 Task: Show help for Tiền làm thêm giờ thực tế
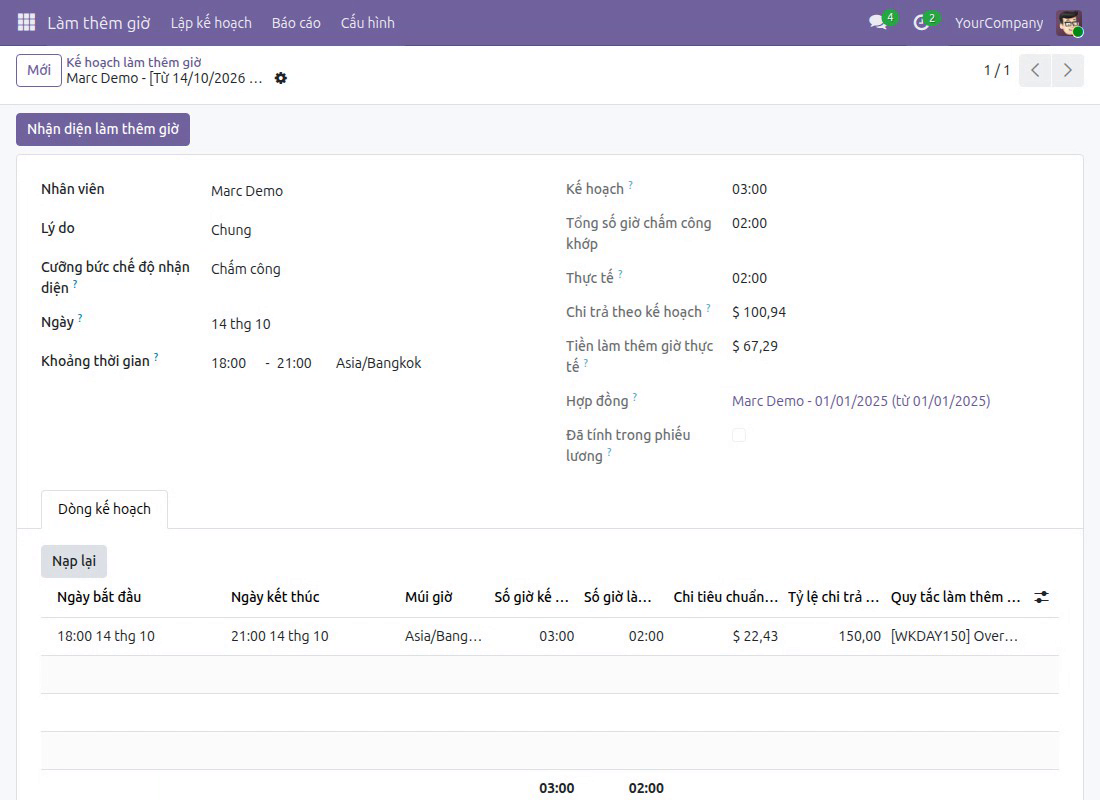click(586, 363)
